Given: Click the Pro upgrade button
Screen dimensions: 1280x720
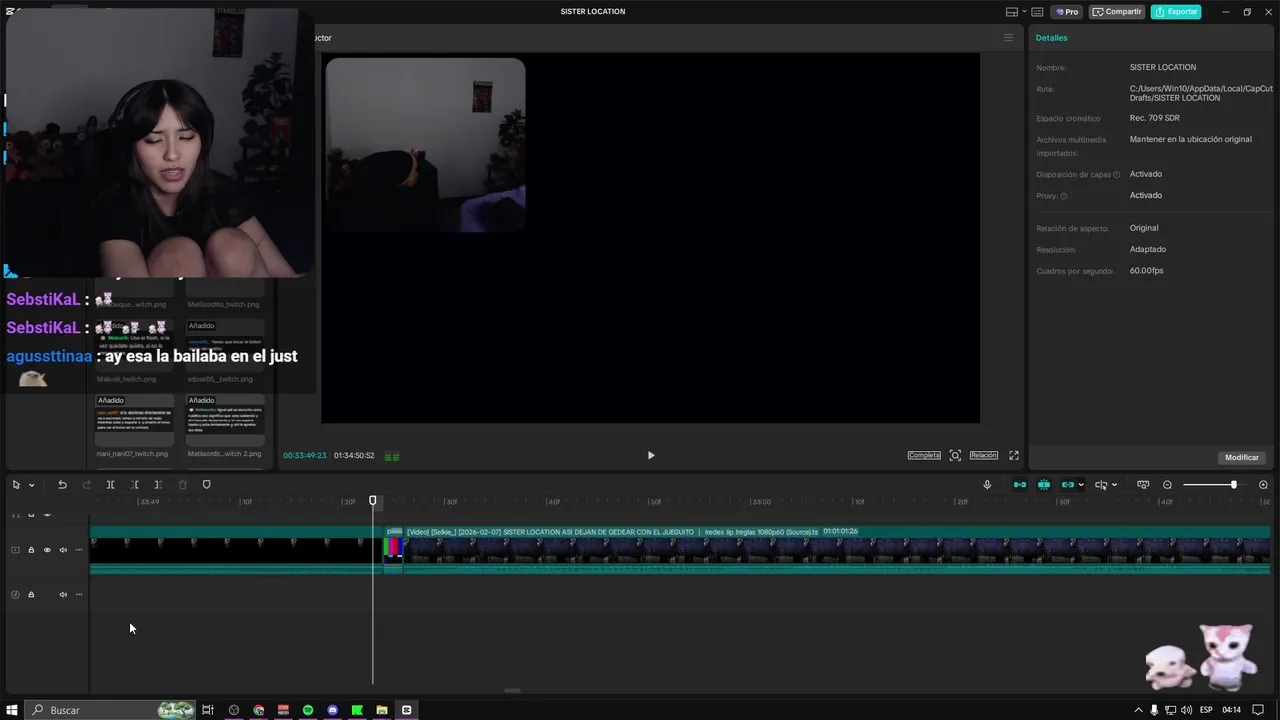Looking at the screenshot, I should tap(1067, 12).
